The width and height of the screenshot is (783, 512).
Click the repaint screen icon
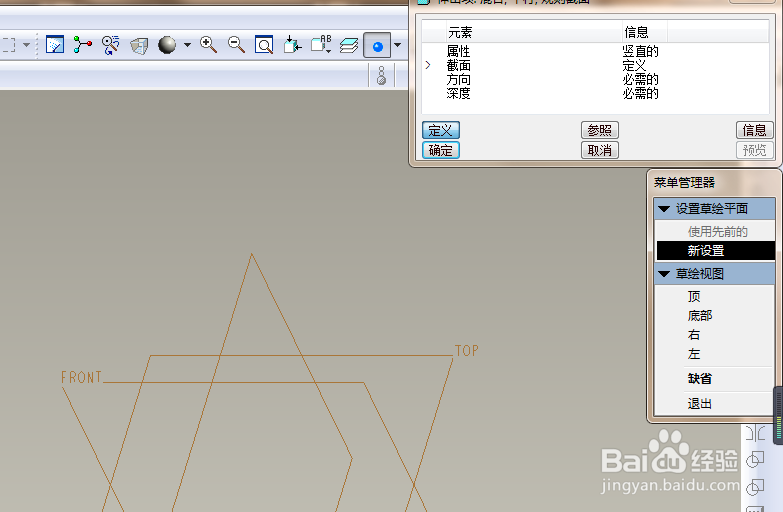point(54,45)
